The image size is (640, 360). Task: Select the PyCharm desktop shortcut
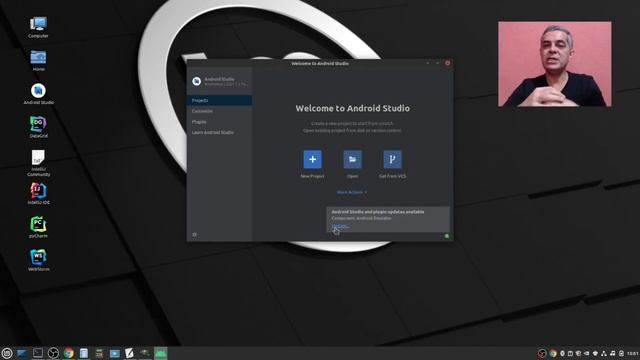38,227
